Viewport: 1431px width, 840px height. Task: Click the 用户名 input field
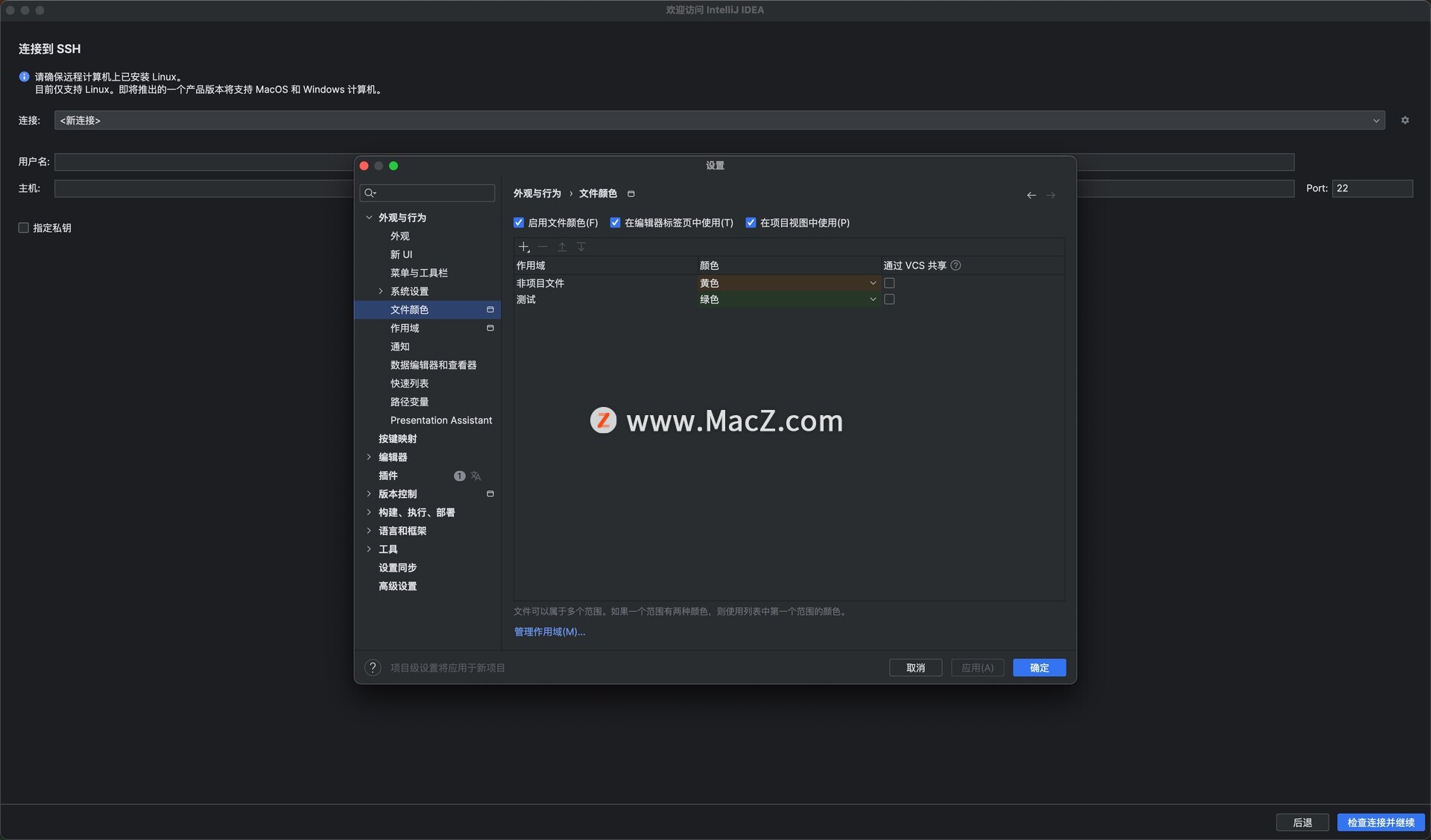point(674,162)
